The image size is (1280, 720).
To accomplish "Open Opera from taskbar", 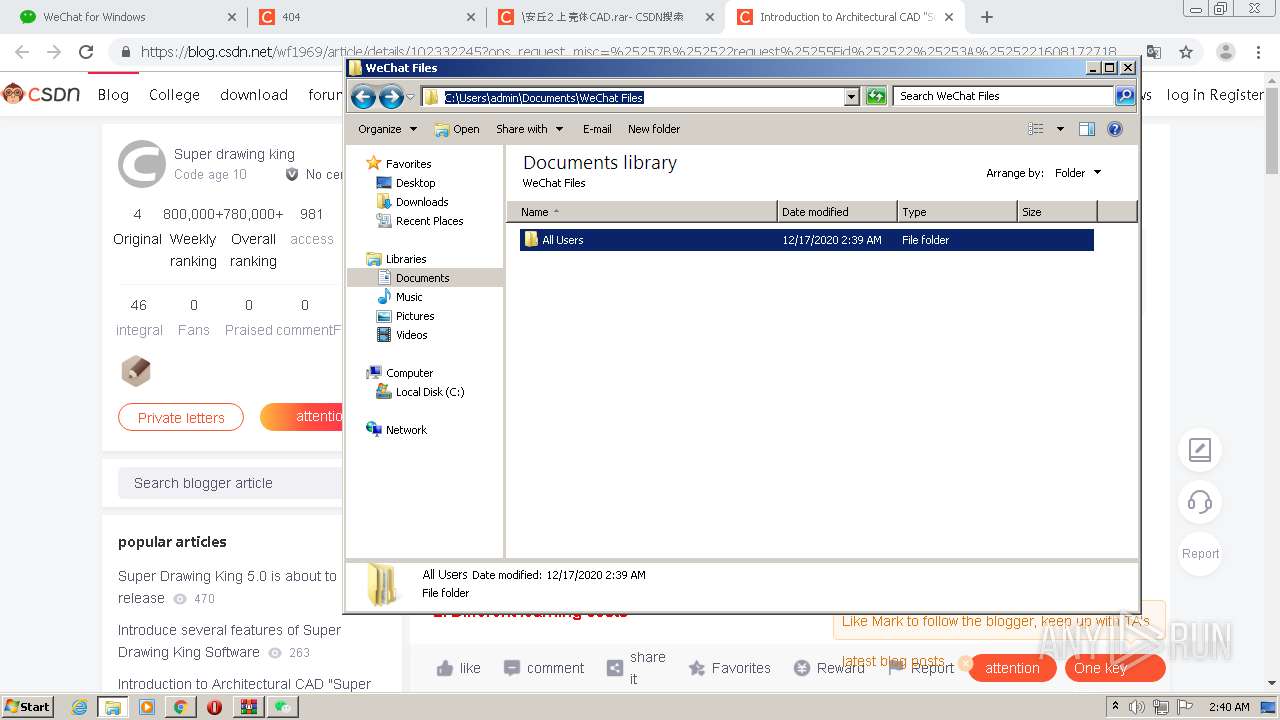I will pyautogui.click(x=214, y=707).
